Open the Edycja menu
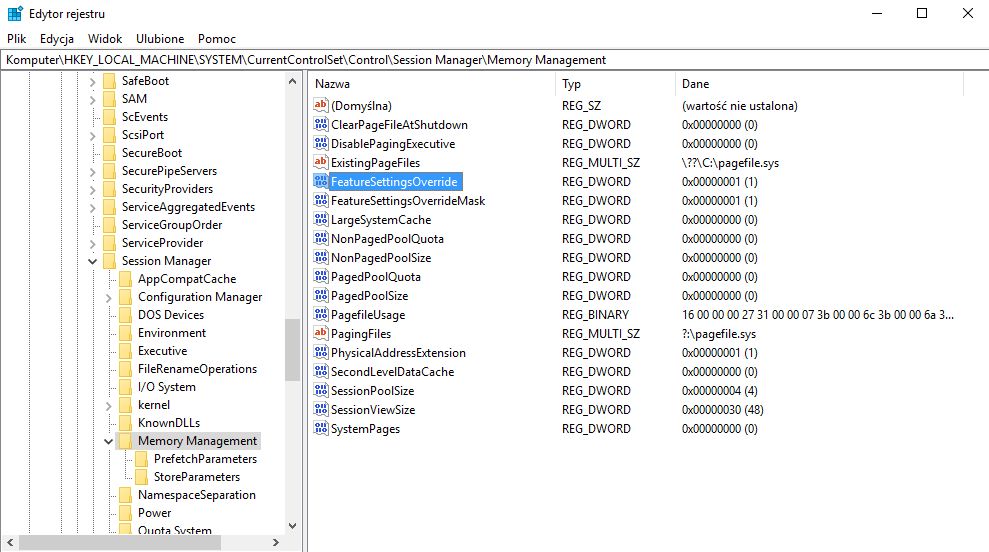 coord(57,38)
